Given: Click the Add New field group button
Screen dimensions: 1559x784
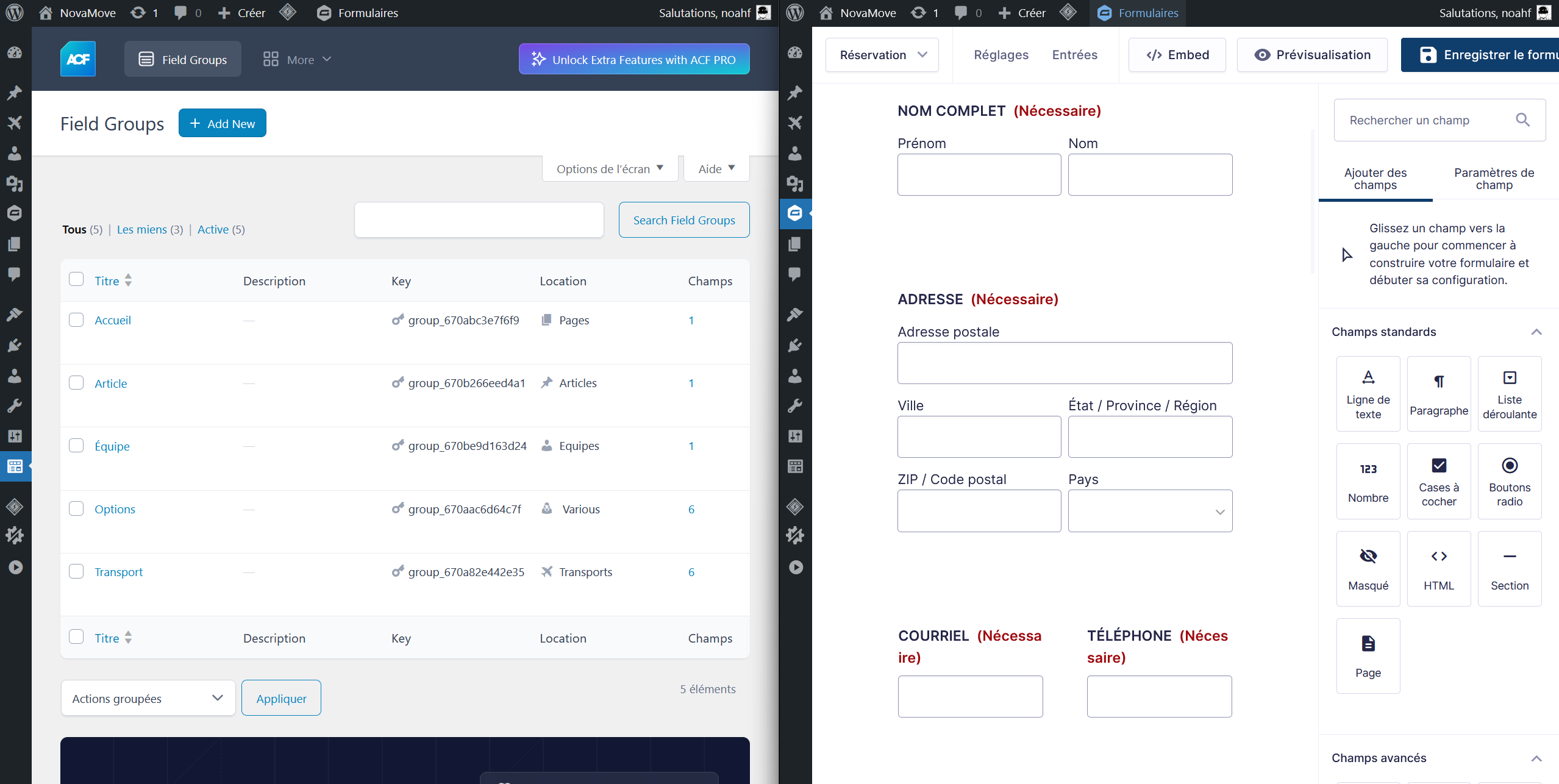Looking at the screenshot, I should [222, 123].
